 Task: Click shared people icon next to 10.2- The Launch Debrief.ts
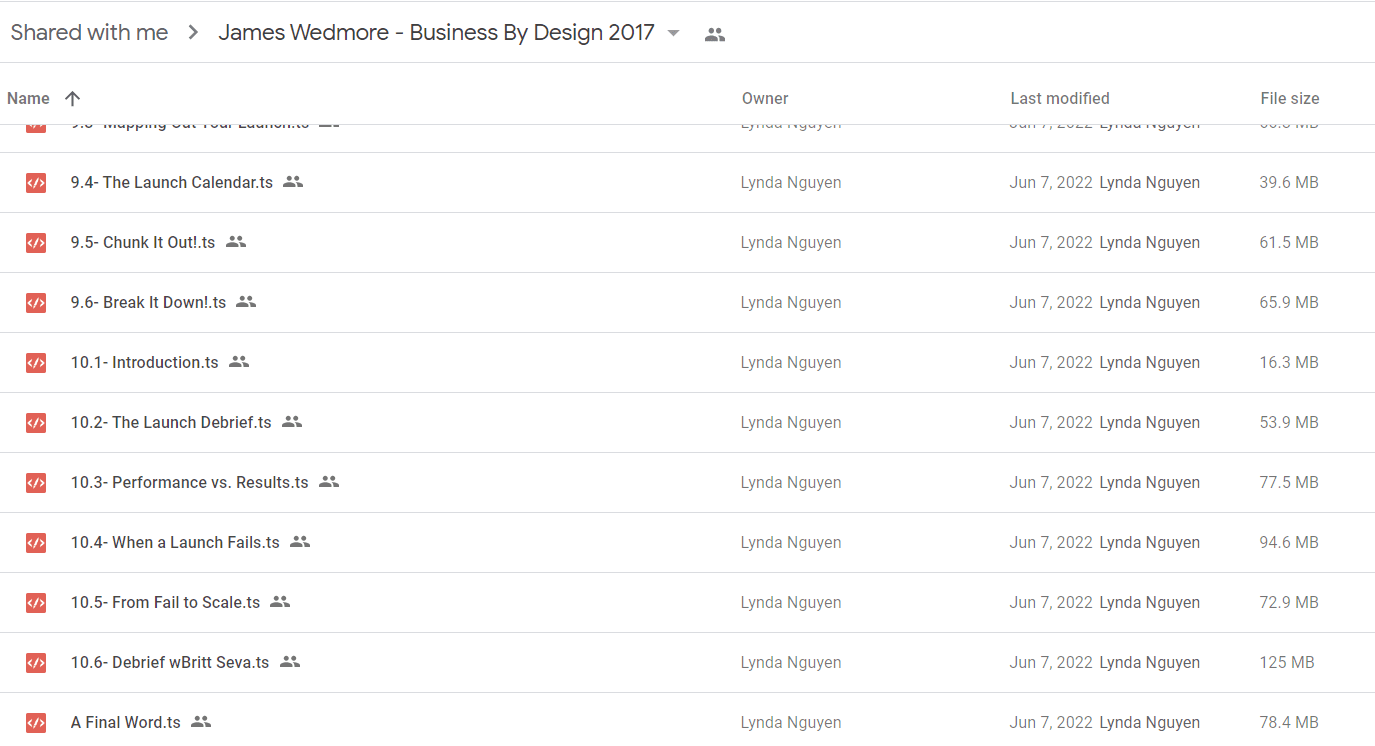(292, 422)
